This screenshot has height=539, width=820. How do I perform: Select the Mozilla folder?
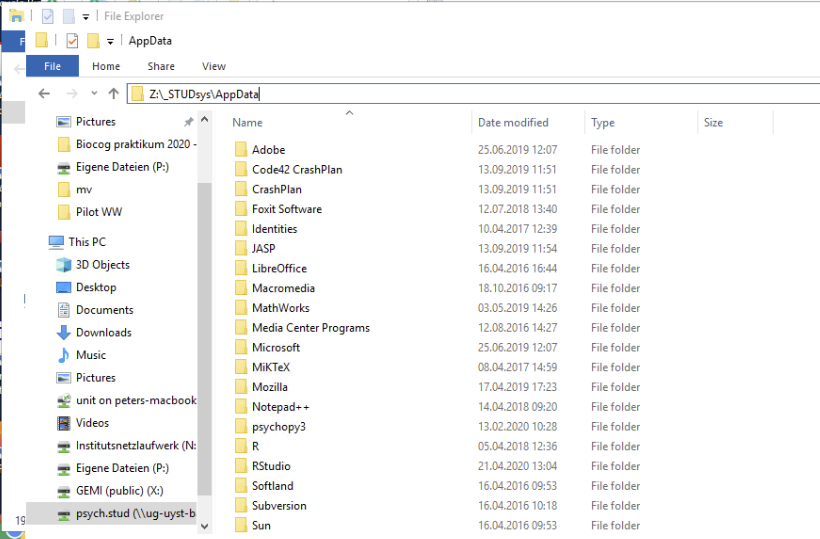[269, 387]
